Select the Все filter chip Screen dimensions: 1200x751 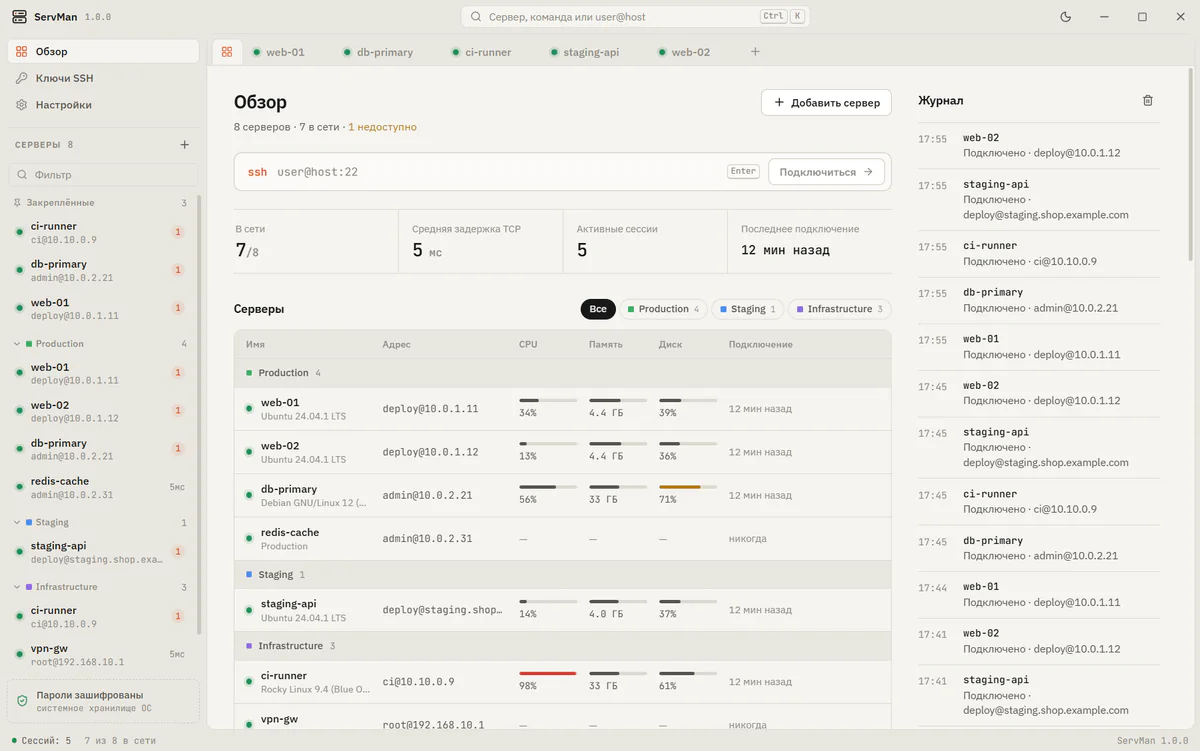pyautogui.click(x=598, y=309)
